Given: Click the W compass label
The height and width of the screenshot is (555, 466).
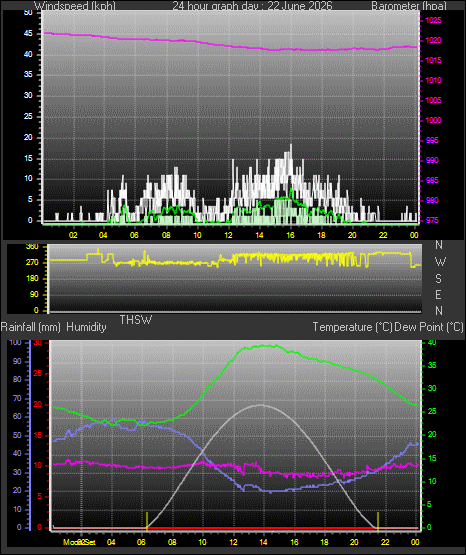Looking at the screenshot, I should pyautogui.click(x=440, y=262).
